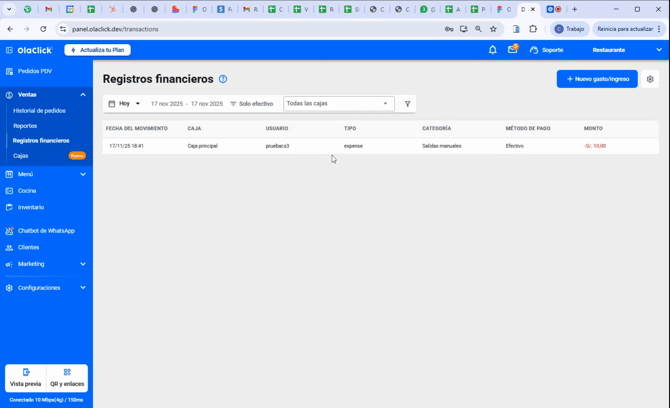
Task: Collapse the Ventas section chevron
Action: click(x=83, y=95)
